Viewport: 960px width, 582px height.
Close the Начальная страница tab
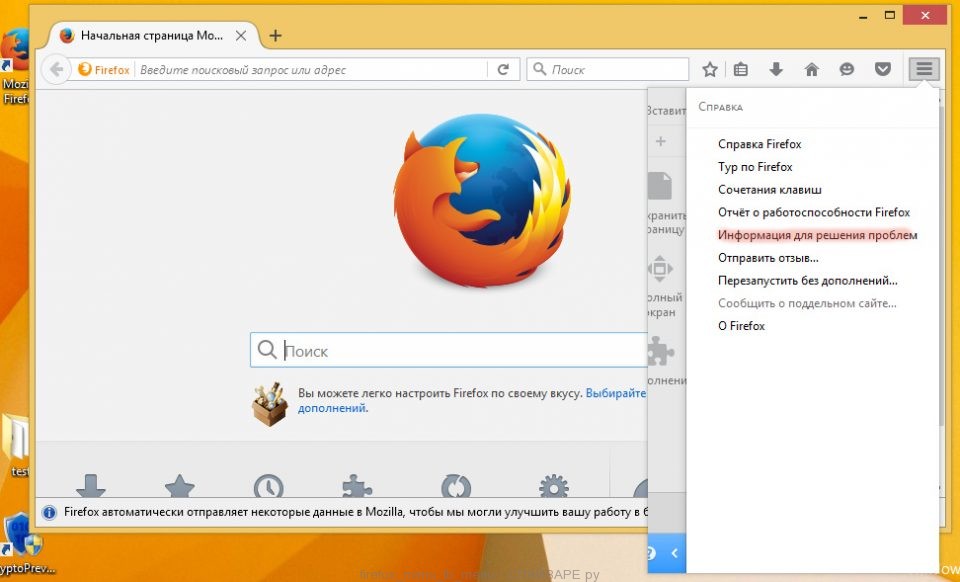pyautogui.click(x=241, y=35)
